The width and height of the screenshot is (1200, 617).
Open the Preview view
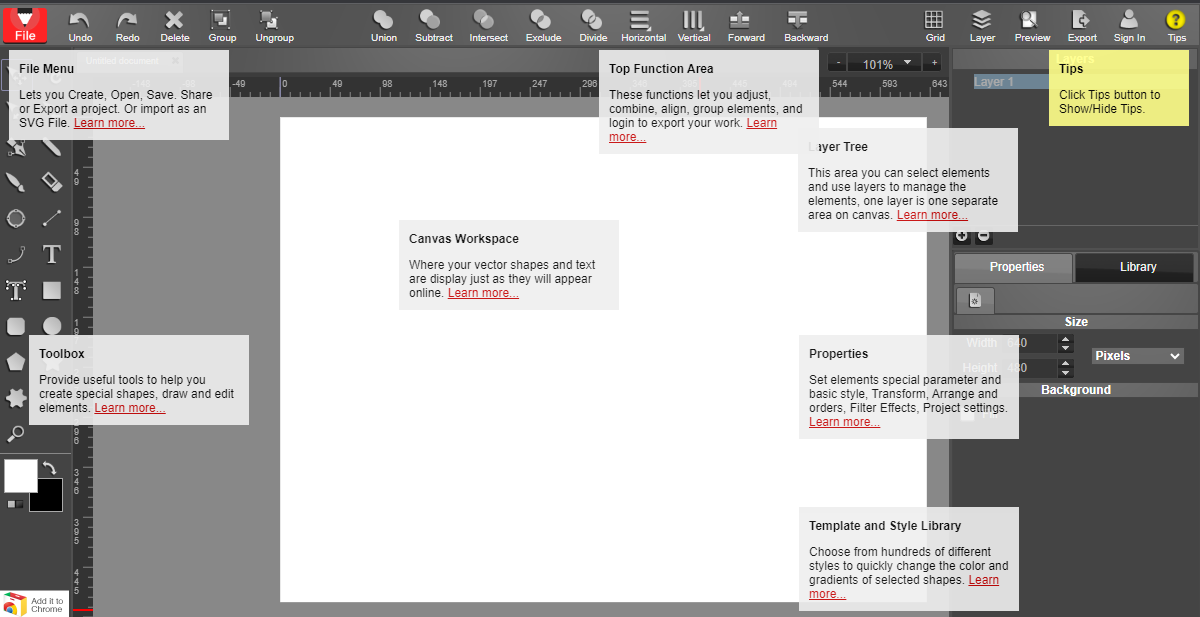click(1032, 25)
